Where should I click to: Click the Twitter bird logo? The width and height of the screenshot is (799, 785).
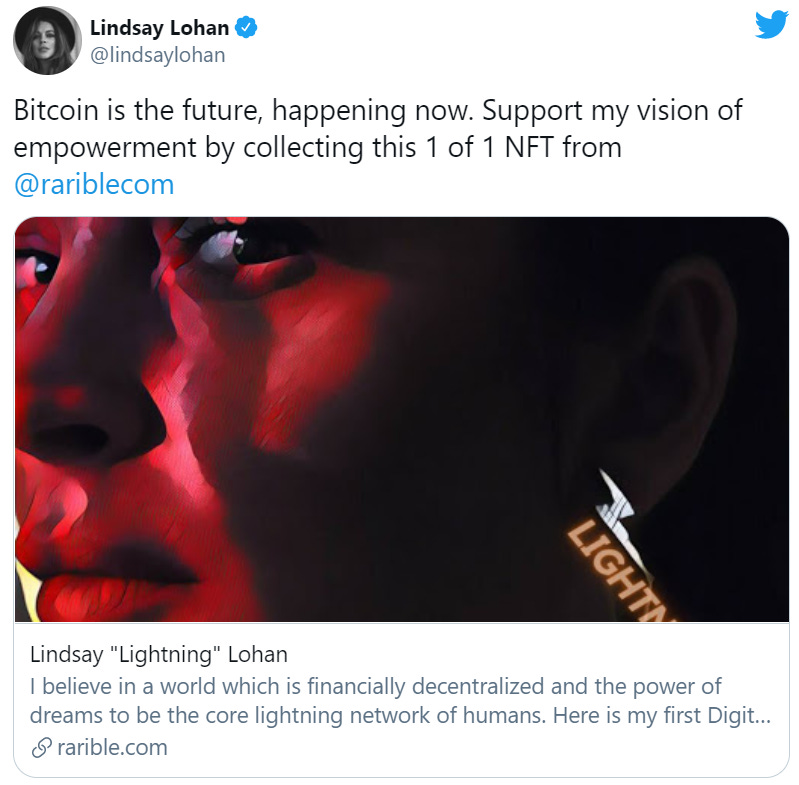tap(771, 25)
